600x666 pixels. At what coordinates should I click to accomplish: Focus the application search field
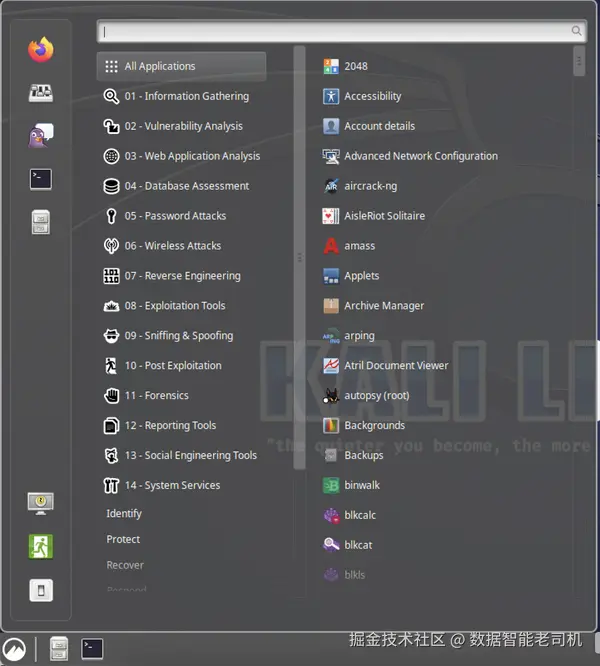point(342,31)
